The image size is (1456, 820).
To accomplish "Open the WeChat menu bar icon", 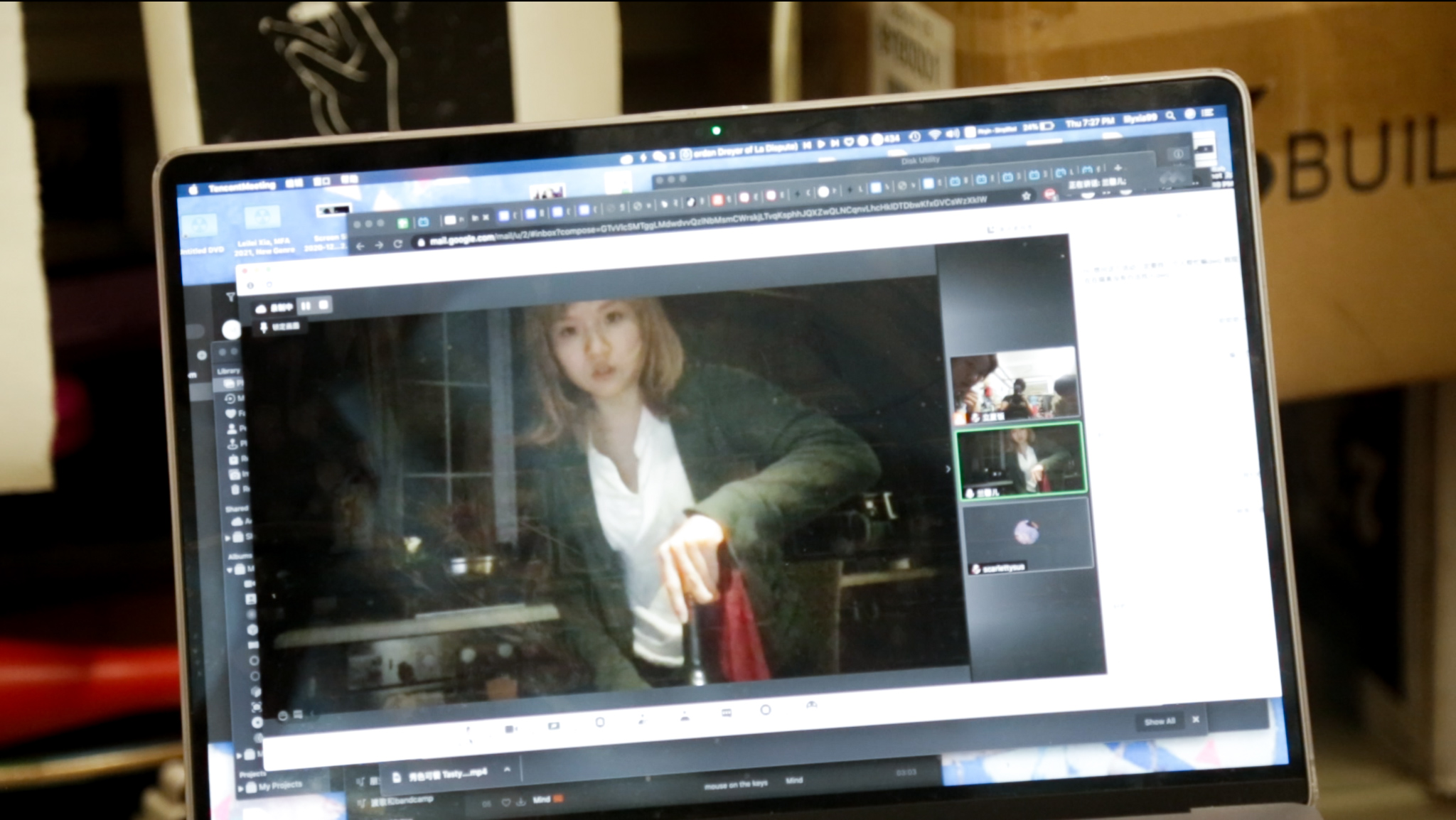I will click(658, 156).
